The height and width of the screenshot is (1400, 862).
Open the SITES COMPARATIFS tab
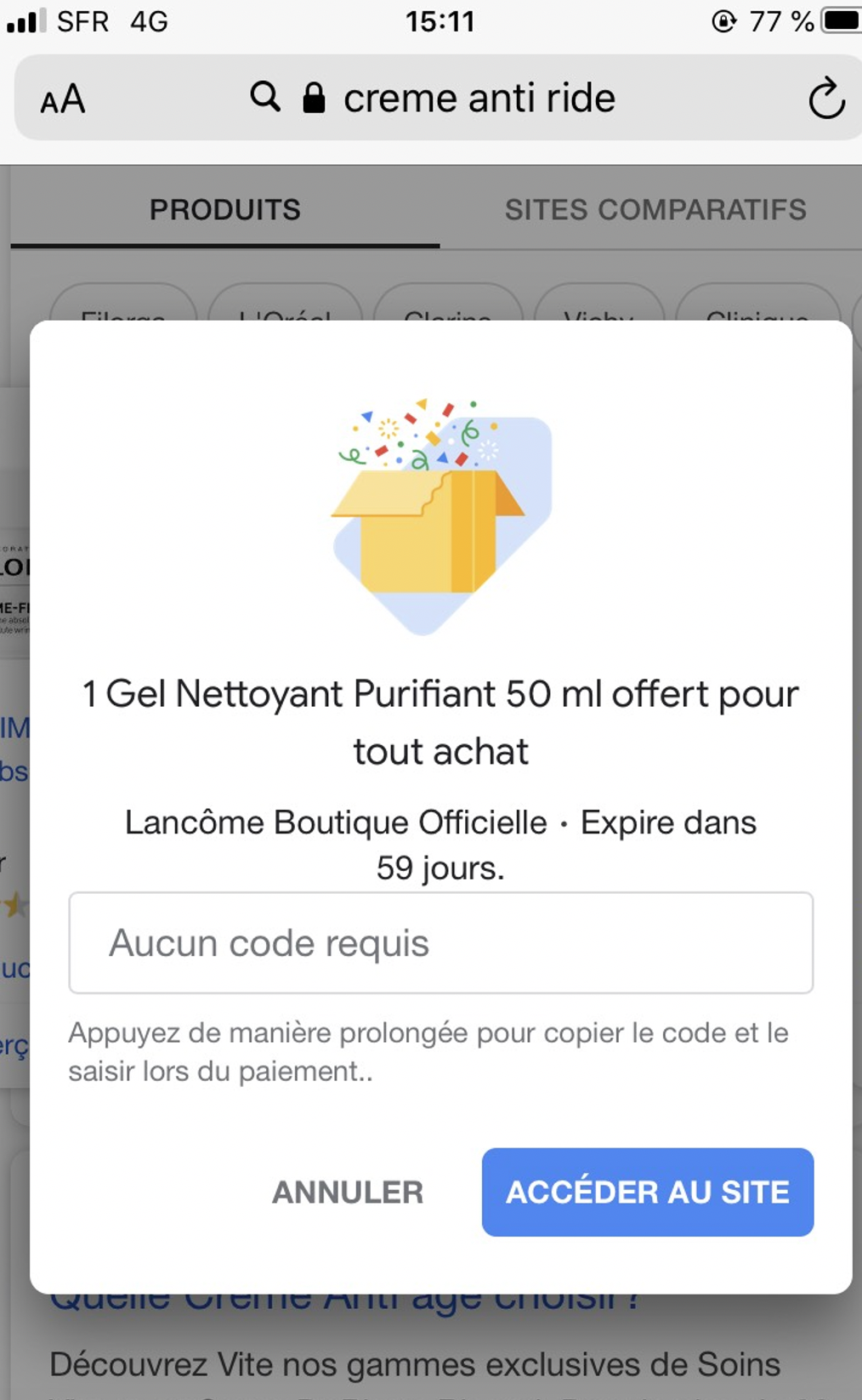[655, 210]
